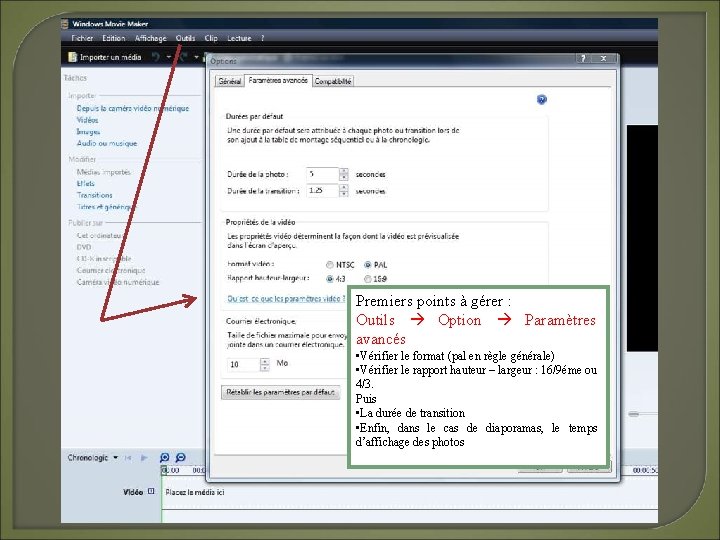
Task: Click the undo arrow icon in toolbar
Action: point(156,57)
